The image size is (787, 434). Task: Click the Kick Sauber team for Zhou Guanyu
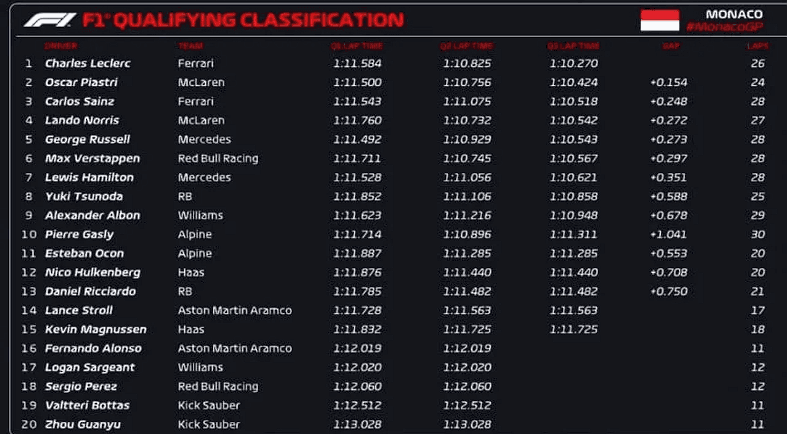(209, 425)
